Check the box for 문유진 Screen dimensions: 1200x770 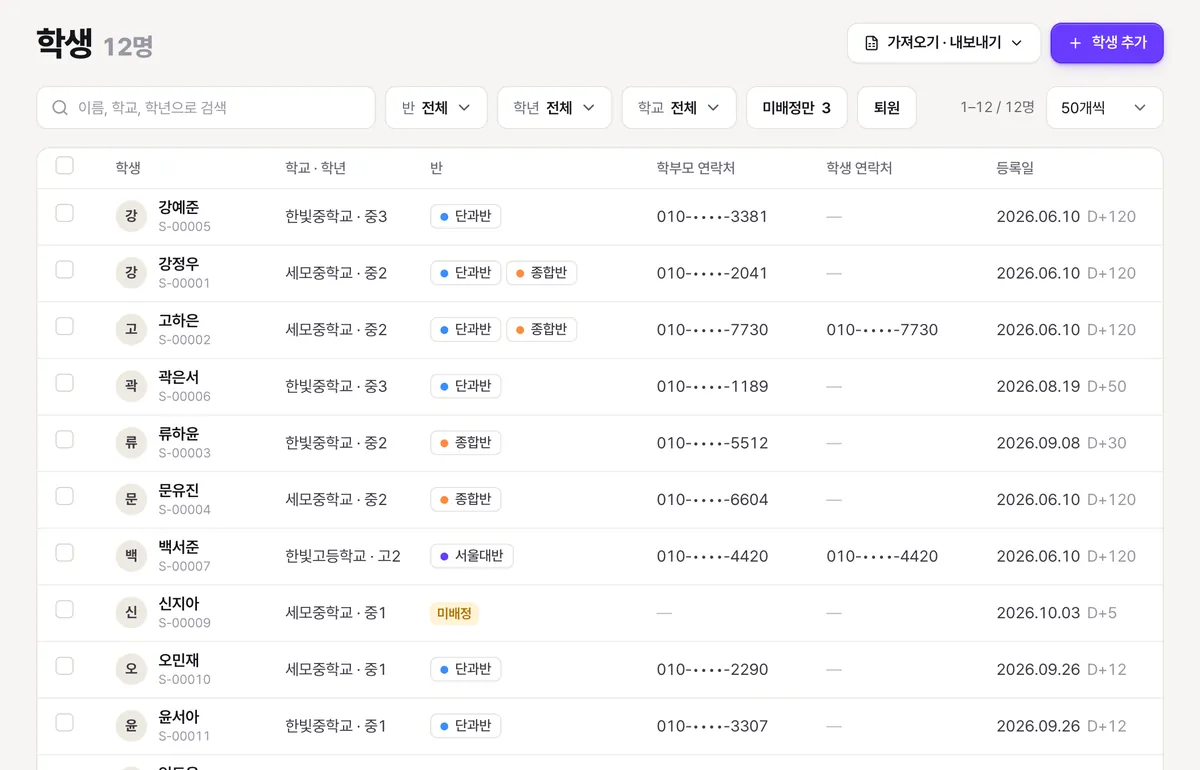click(x=64, y=496)
